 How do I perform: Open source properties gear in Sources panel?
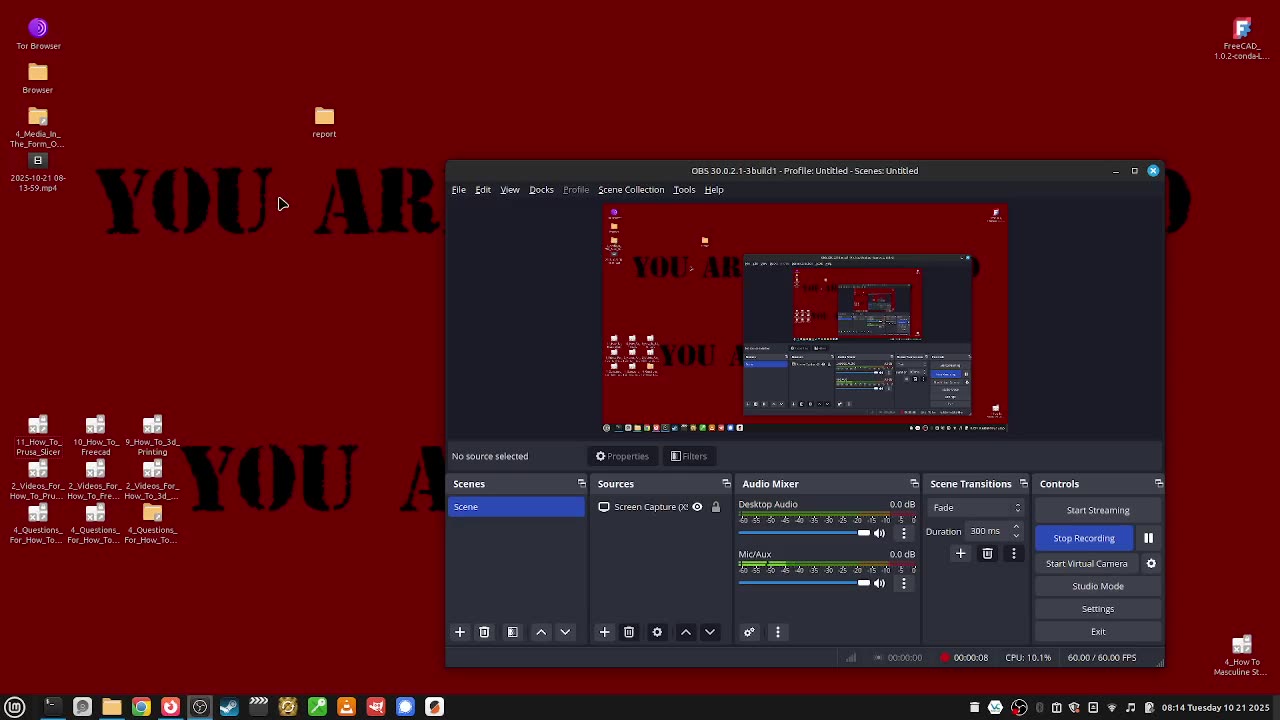point(657,632)
